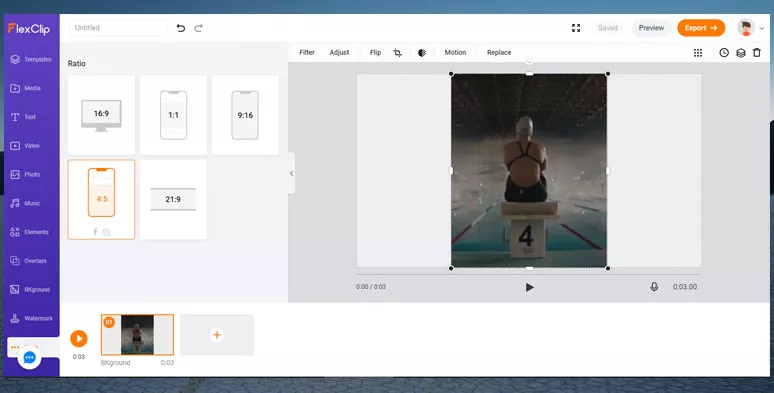Select the crop tool icon
This screenshot has width=774, height=393.
tap(397, 53)
